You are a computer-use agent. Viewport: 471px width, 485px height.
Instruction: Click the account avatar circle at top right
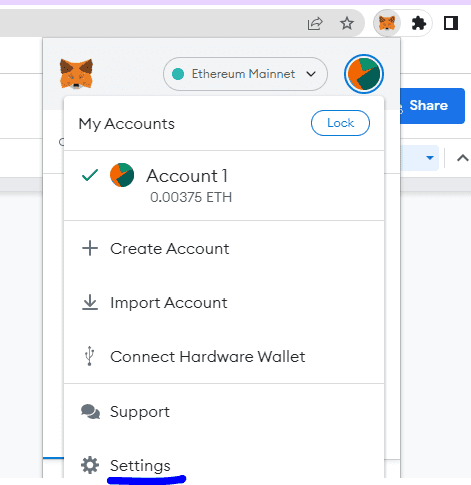click(x=364, y=74)
